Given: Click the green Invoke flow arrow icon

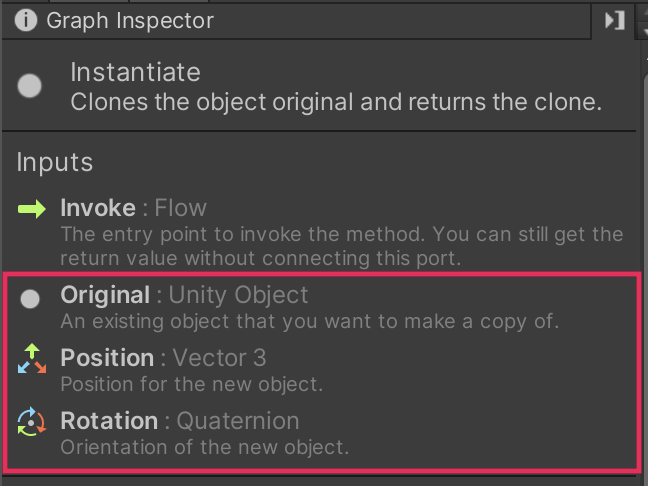Looking at the screenshot, I should [x=32, y=209].
